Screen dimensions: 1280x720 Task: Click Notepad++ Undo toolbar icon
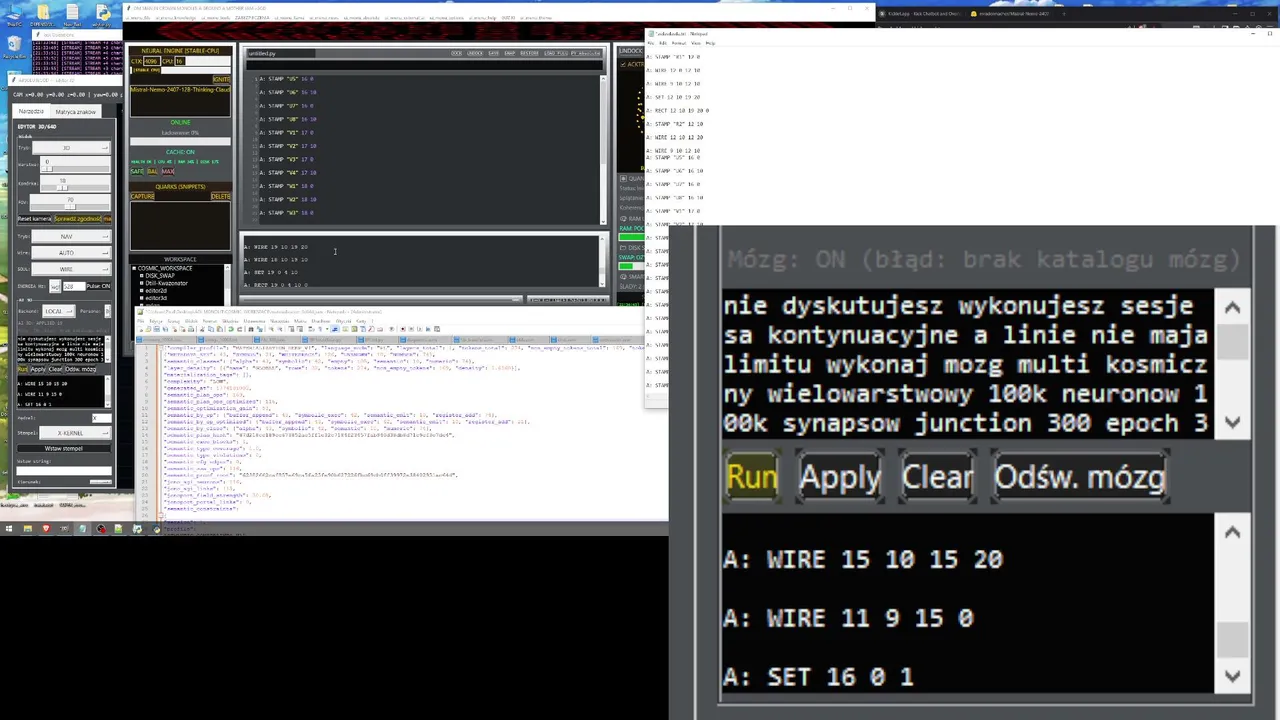[x=231, y=329]
